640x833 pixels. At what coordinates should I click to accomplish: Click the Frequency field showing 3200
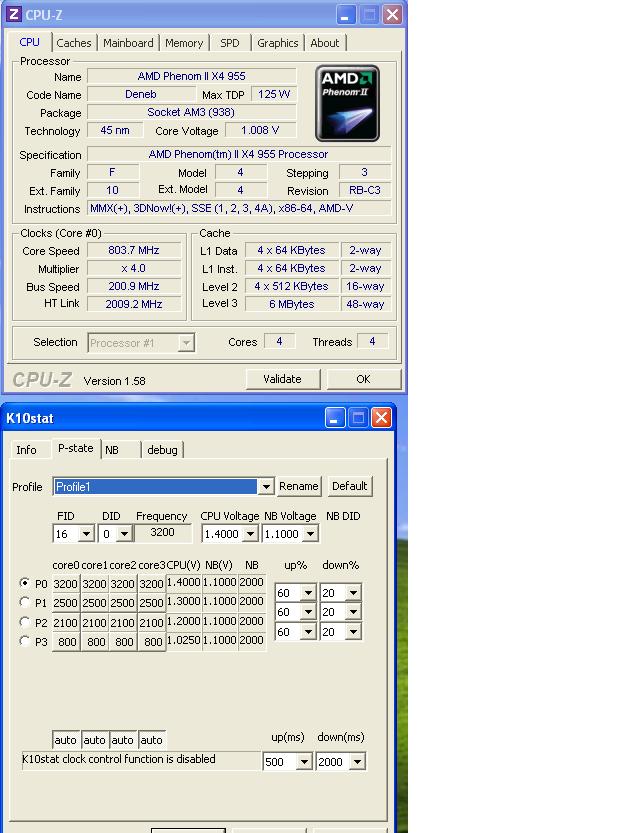point(163,533)
